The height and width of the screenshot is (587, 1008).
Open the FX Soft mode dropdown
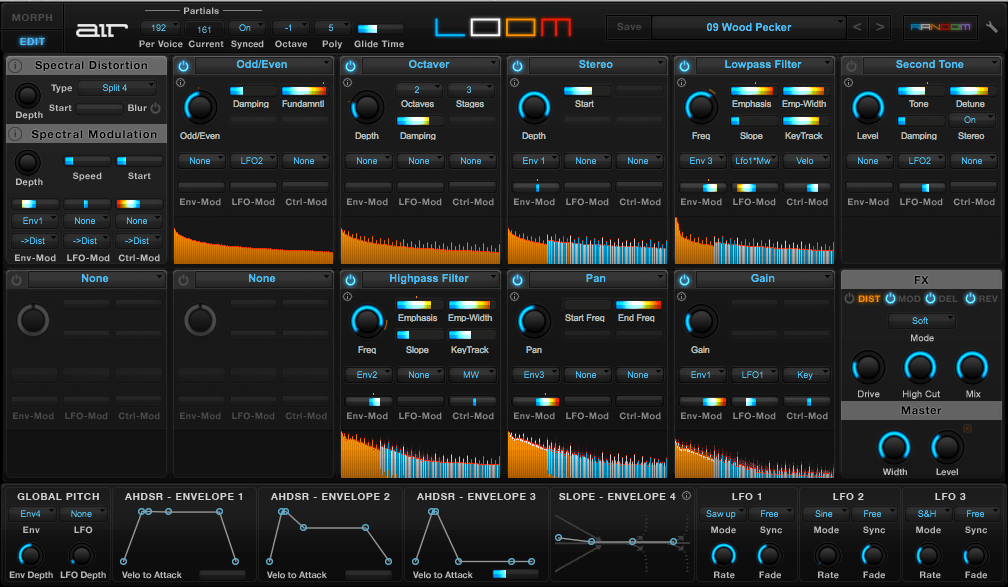922,320
